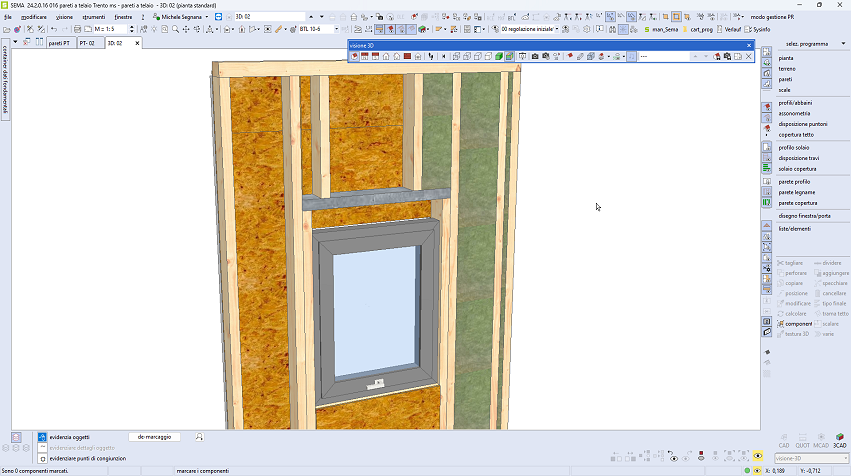Open parete legname in the side panel
This screenshot has height=476, width=851.
(797, 192)
